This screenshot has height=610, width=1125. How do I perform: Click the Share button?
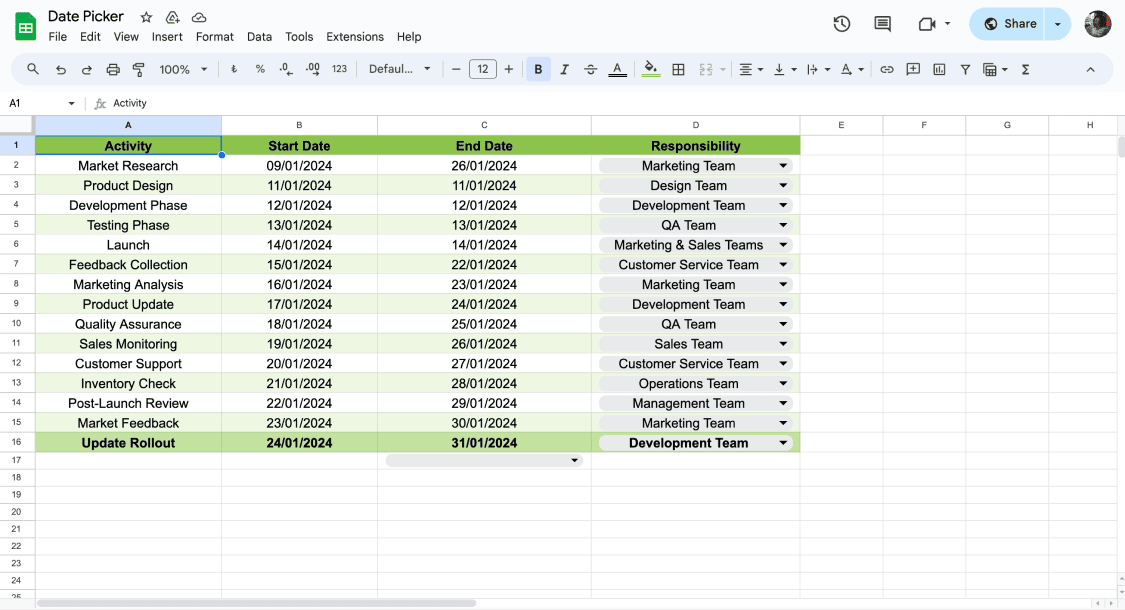1008,24
